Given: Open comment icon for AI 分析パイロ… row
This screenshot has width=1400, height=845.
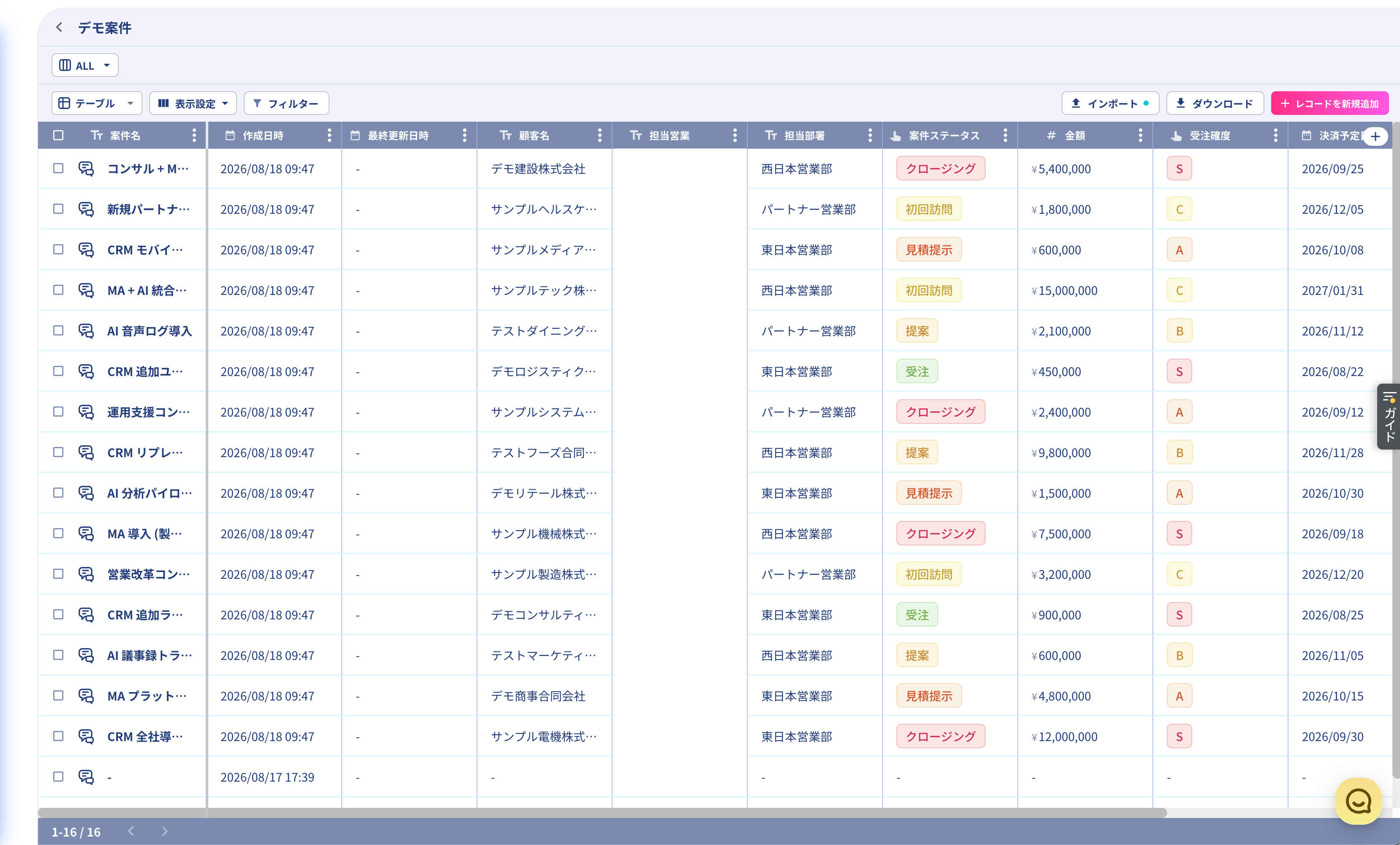Looking at the screenshot, I should pos(86,493).
